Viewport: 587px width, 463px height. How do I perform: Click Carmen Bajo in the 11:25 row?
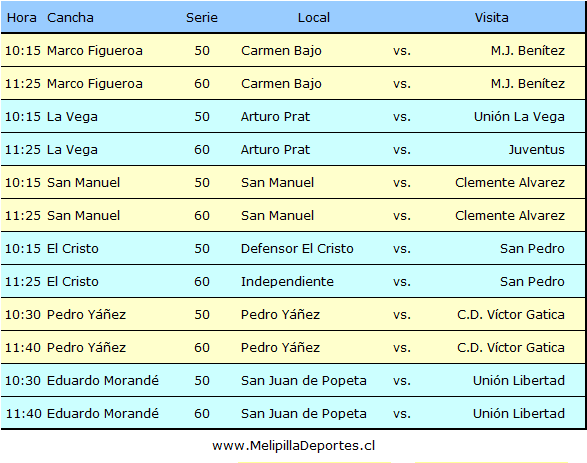click(281, 83)
